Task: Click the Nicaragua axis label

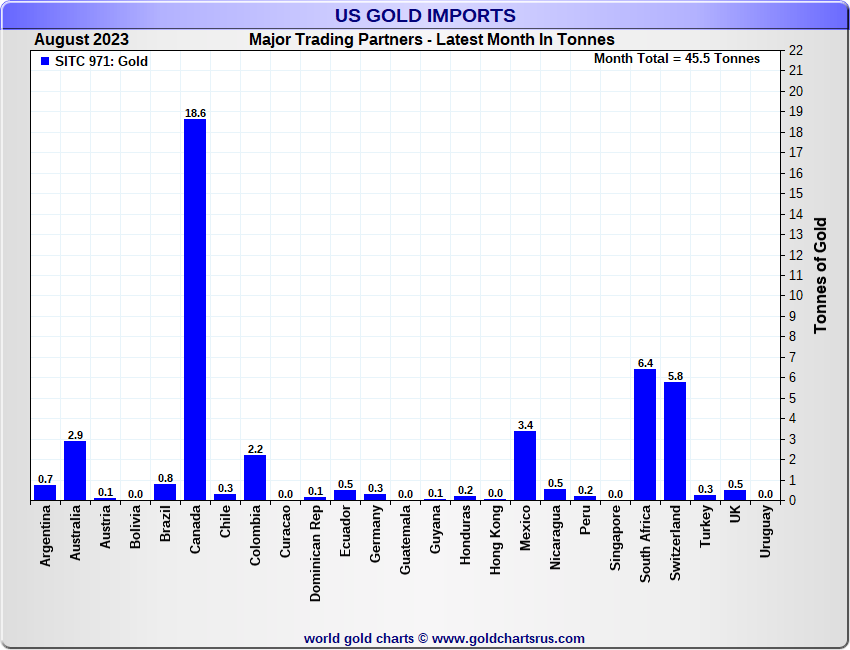Action: [x=555, y=538]
